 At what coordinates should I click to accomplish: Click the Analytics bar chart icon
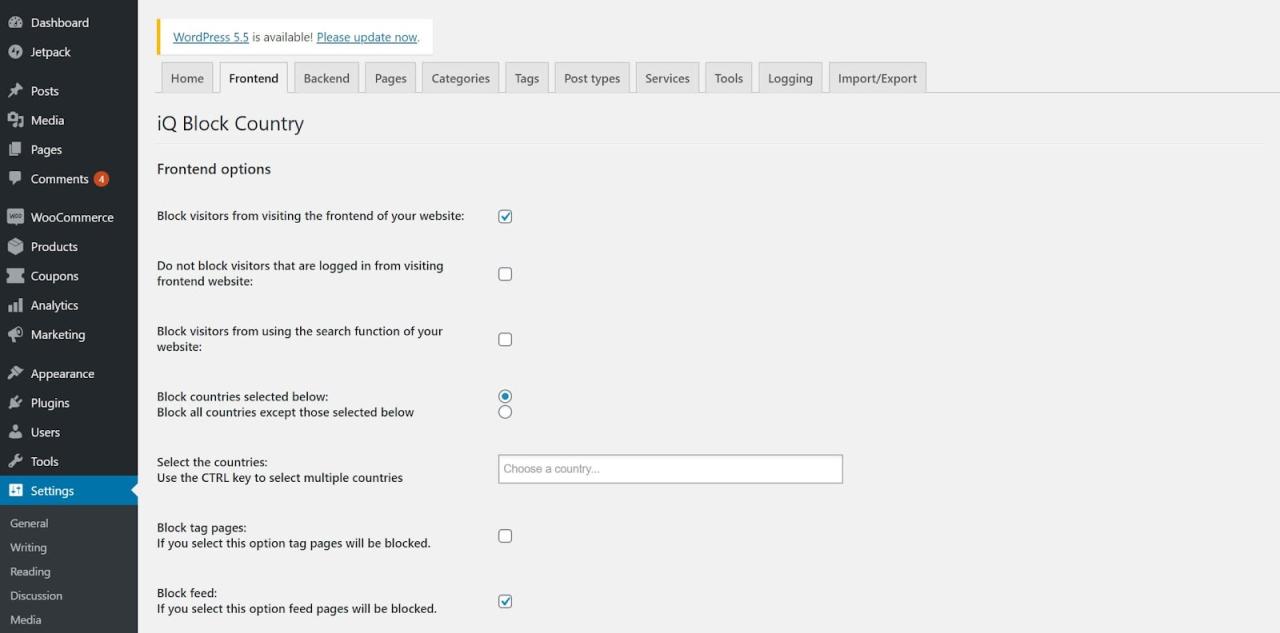tap(15, 305)
